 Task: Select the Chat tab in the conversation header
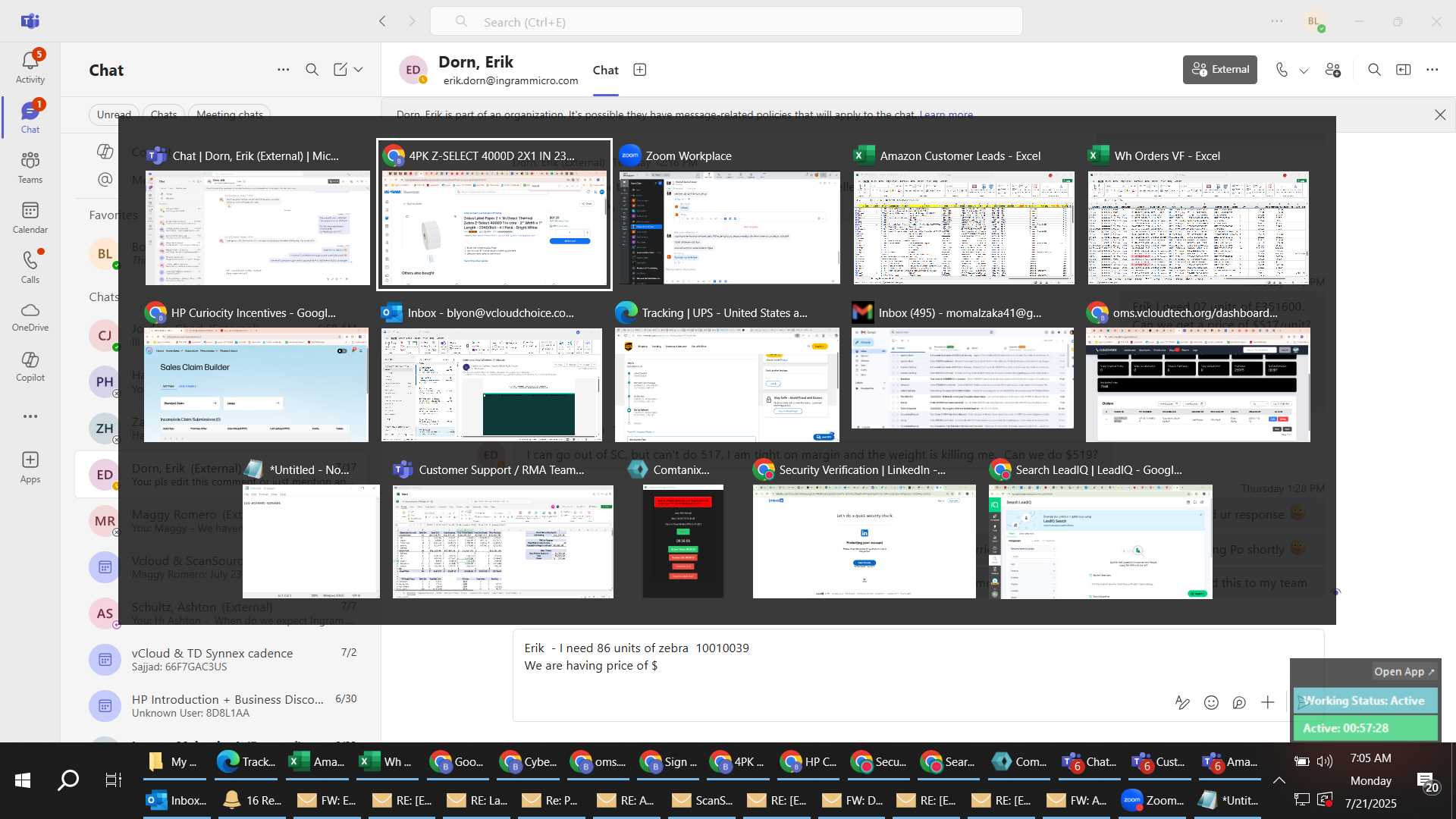(x=605, y=71)
